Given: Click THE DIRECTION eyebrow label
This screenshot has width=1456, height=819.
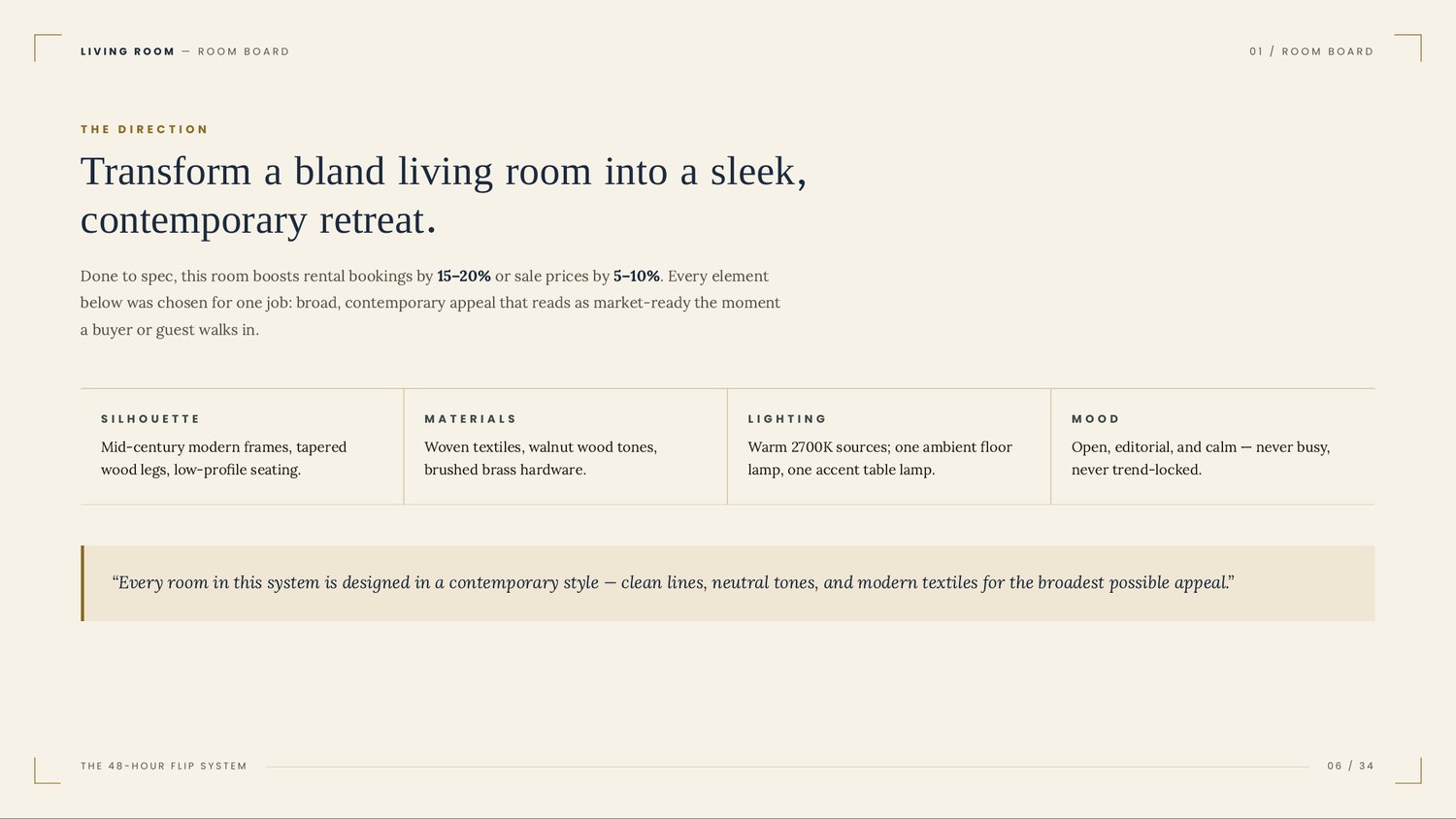Looking at the screenshot, I should pyautogui.click(x=144, y=129).
